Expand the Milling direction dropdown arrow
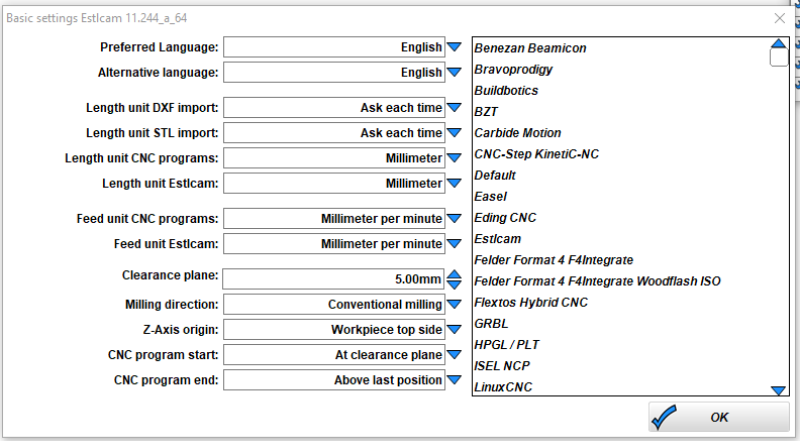This screenshot has width=800, height=441. pos(454,304)
